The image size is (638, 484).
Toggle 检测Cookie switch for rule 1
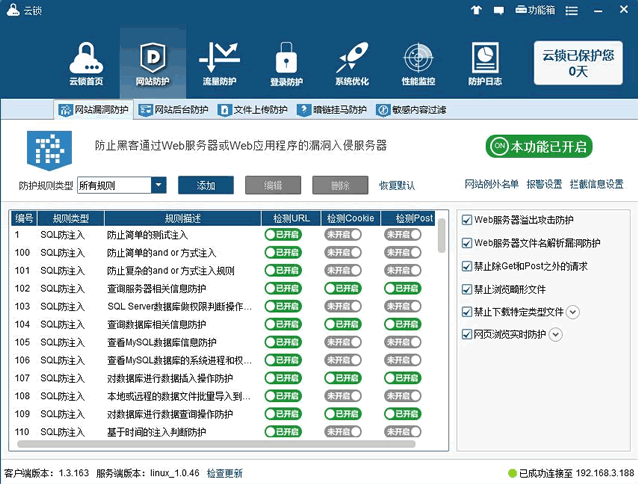pyautogui.click(x=345, y=234)
